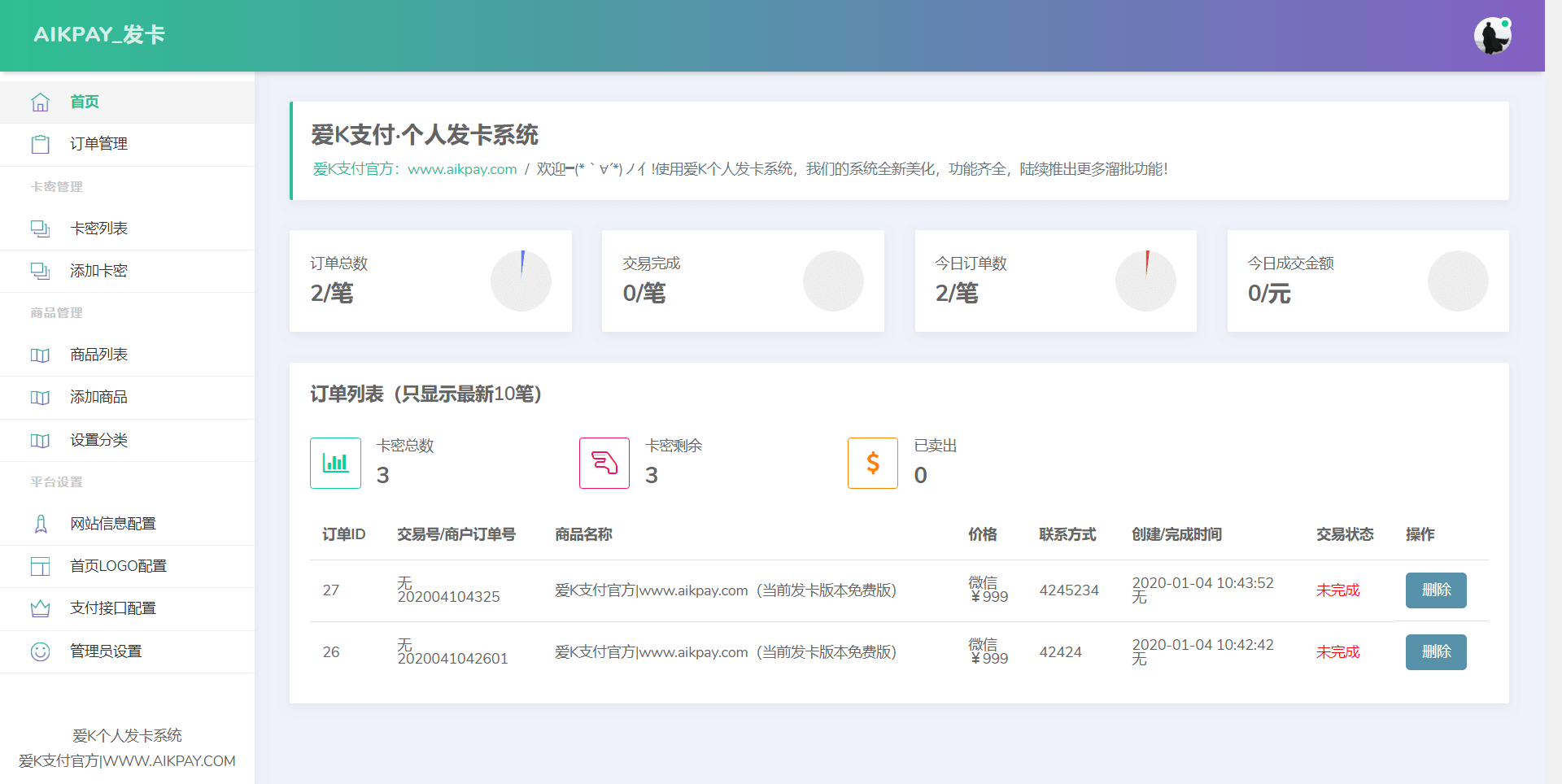Screen dimensions: 1562x784
Task: Click the 订单总数 pie chart
Action: tap(521, 281)
